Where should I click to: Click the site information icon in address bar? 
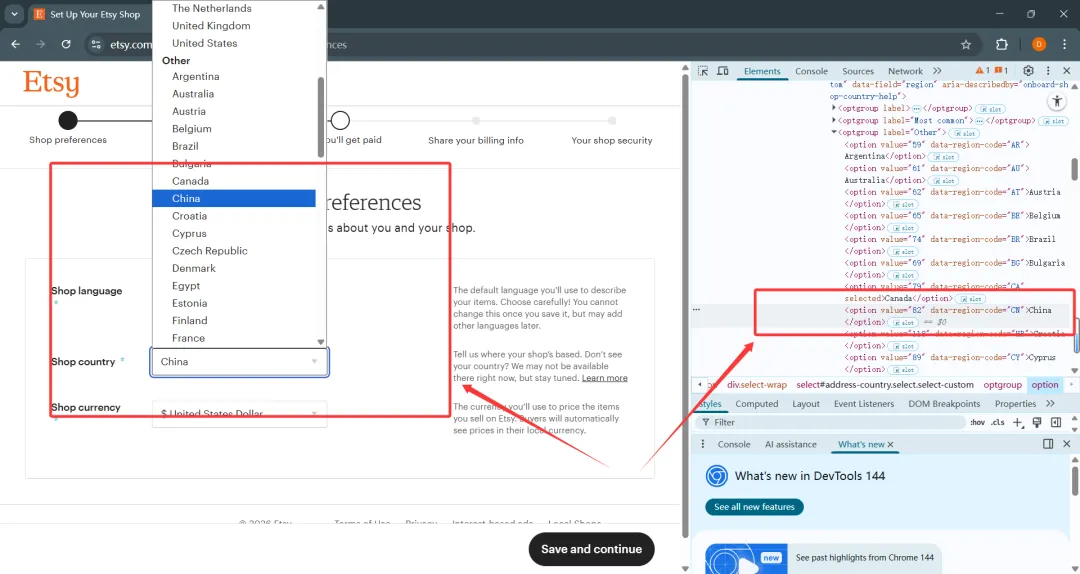96,44
